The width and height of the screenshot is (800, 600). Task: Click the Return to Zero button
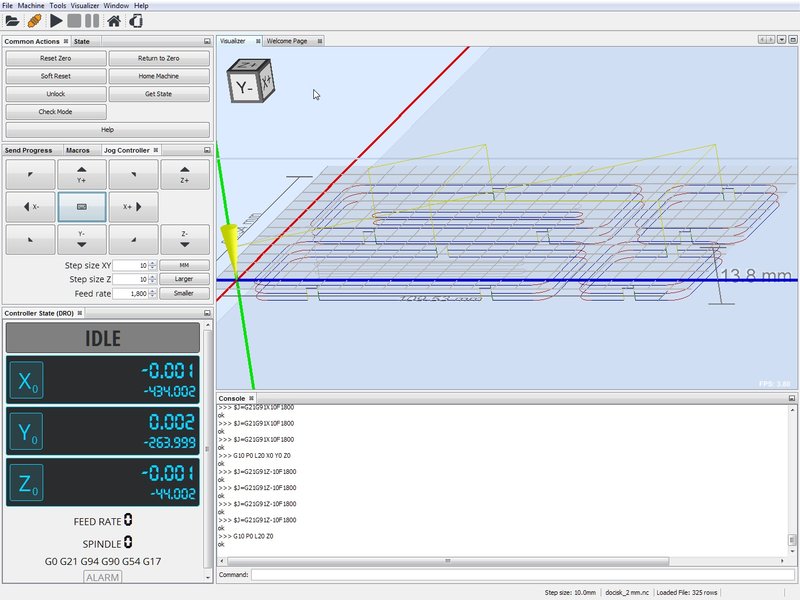click(159, 58)
